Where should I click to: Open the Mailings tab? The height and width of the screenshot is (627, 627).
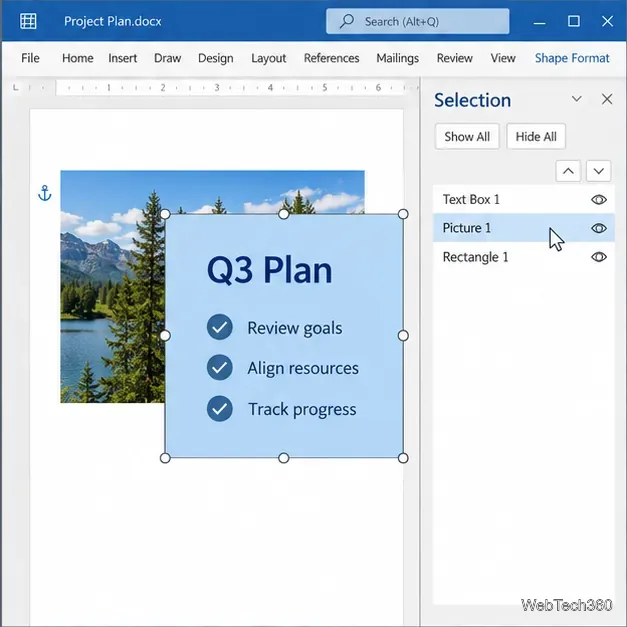(x=397, y=58)
